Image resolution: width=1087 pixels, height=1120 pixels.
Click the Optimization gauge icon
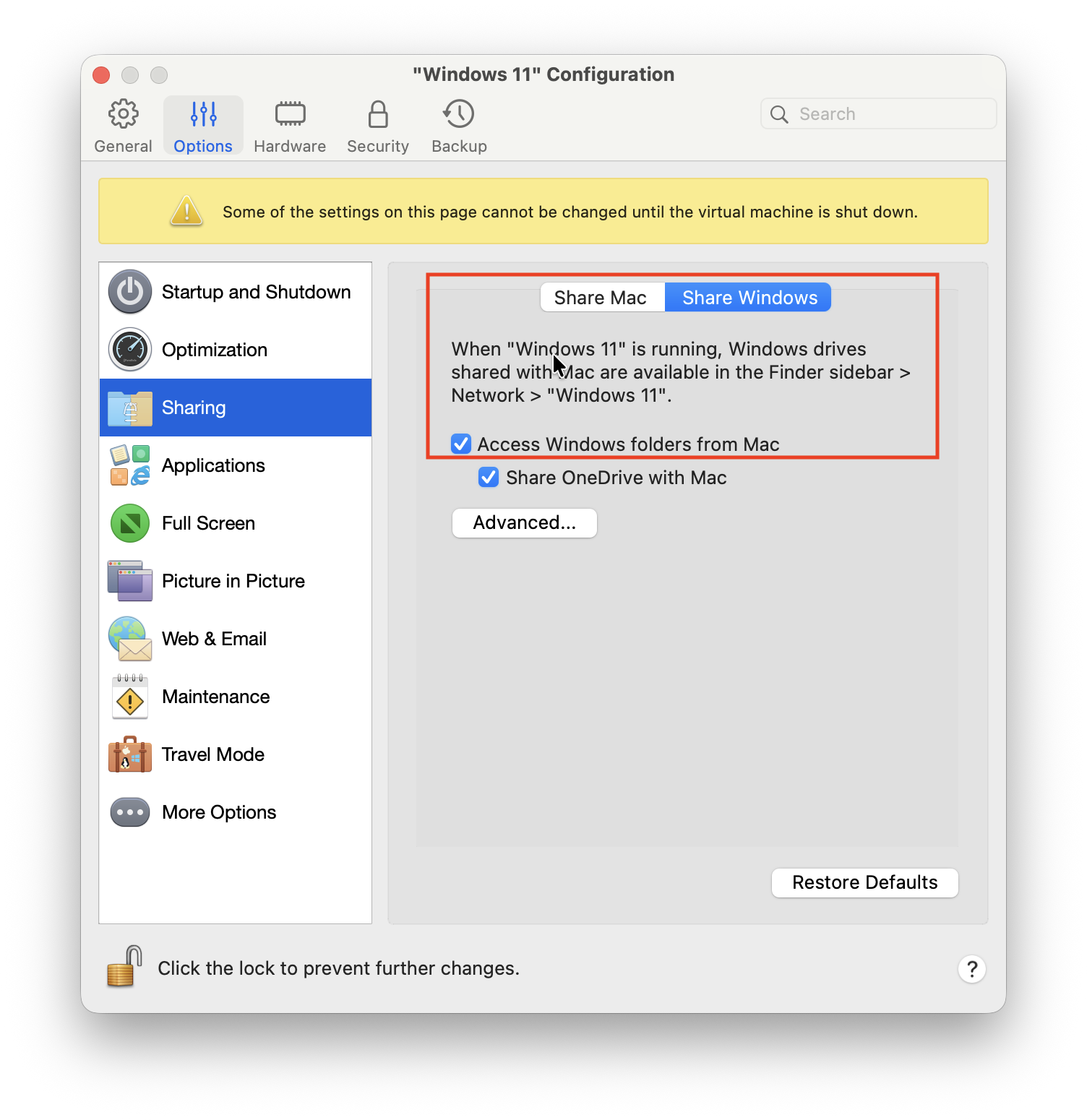130,350
